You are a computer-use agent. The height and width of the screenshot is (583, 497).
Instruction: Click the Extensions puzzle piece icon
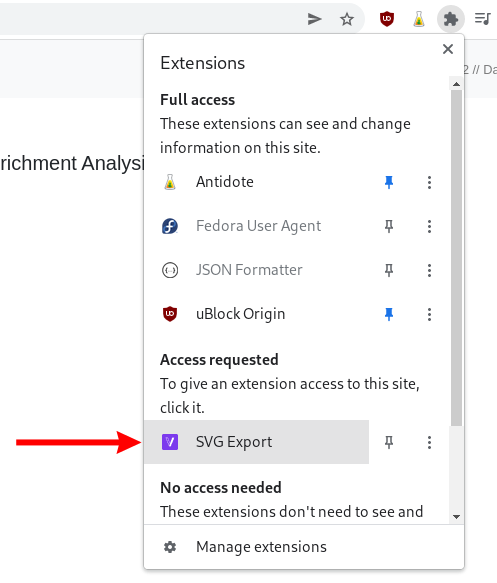coord(451,19)
